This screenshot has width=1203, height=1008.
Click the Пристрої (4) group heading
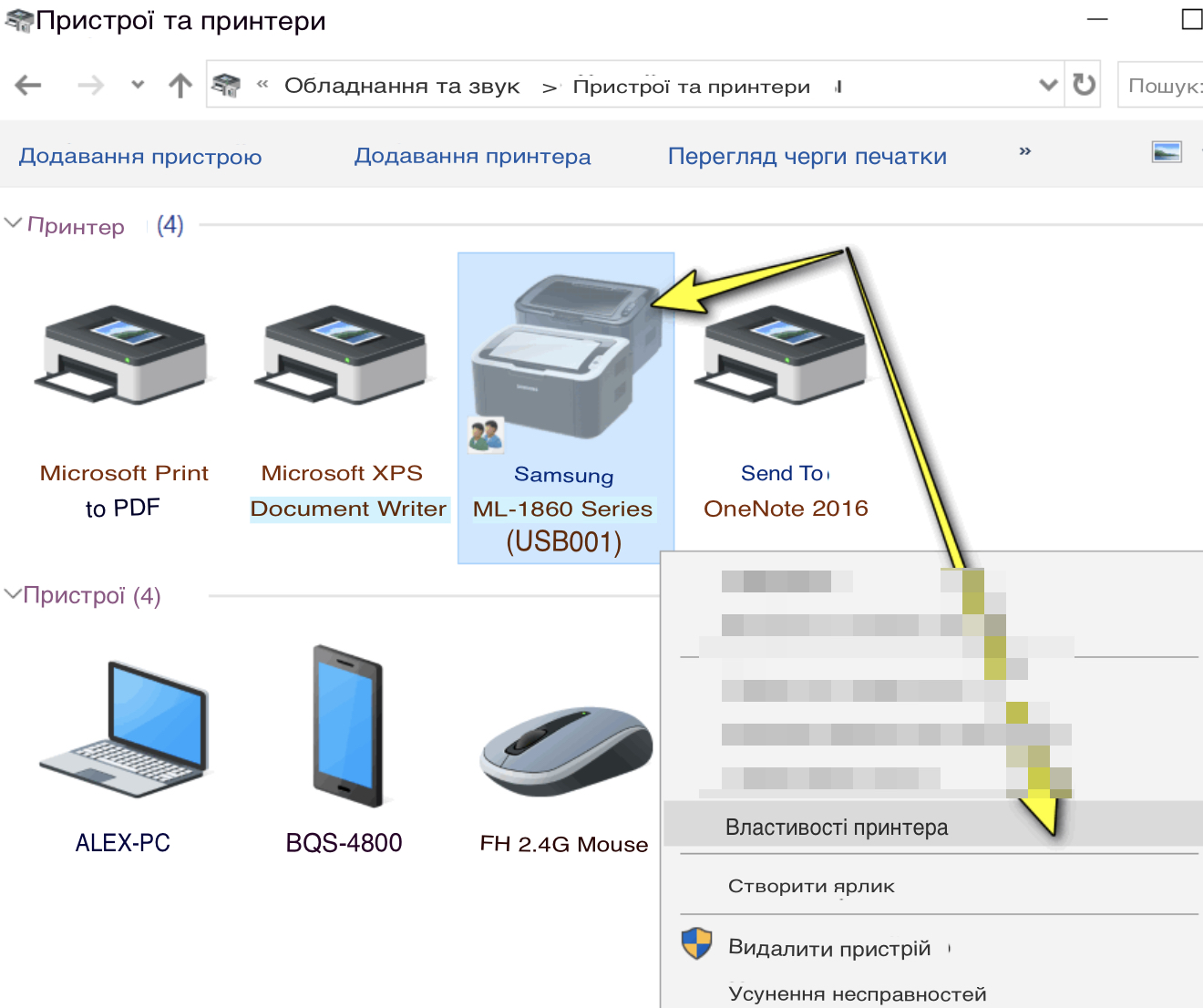tap(92, 595)
